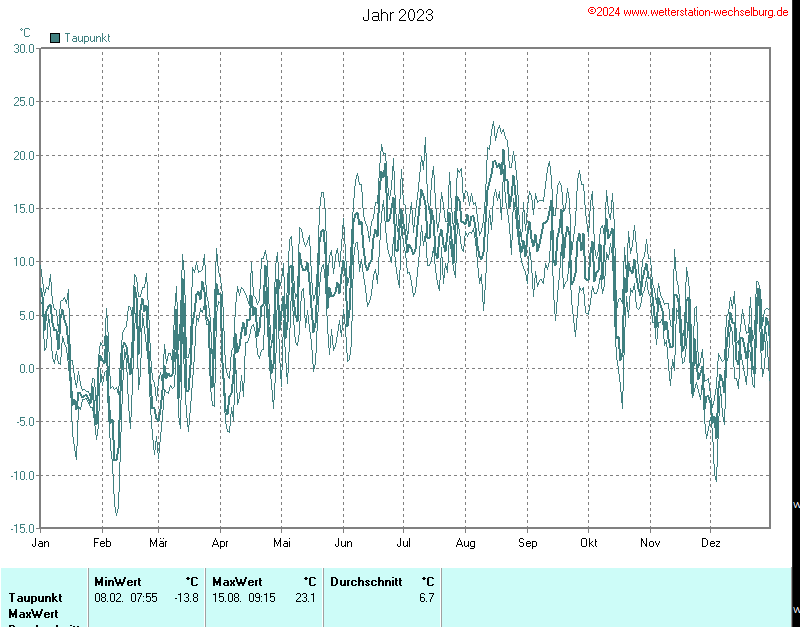Click the Dez month label
The width and height of the screenshot is (800, 627).
coord(711,543)
